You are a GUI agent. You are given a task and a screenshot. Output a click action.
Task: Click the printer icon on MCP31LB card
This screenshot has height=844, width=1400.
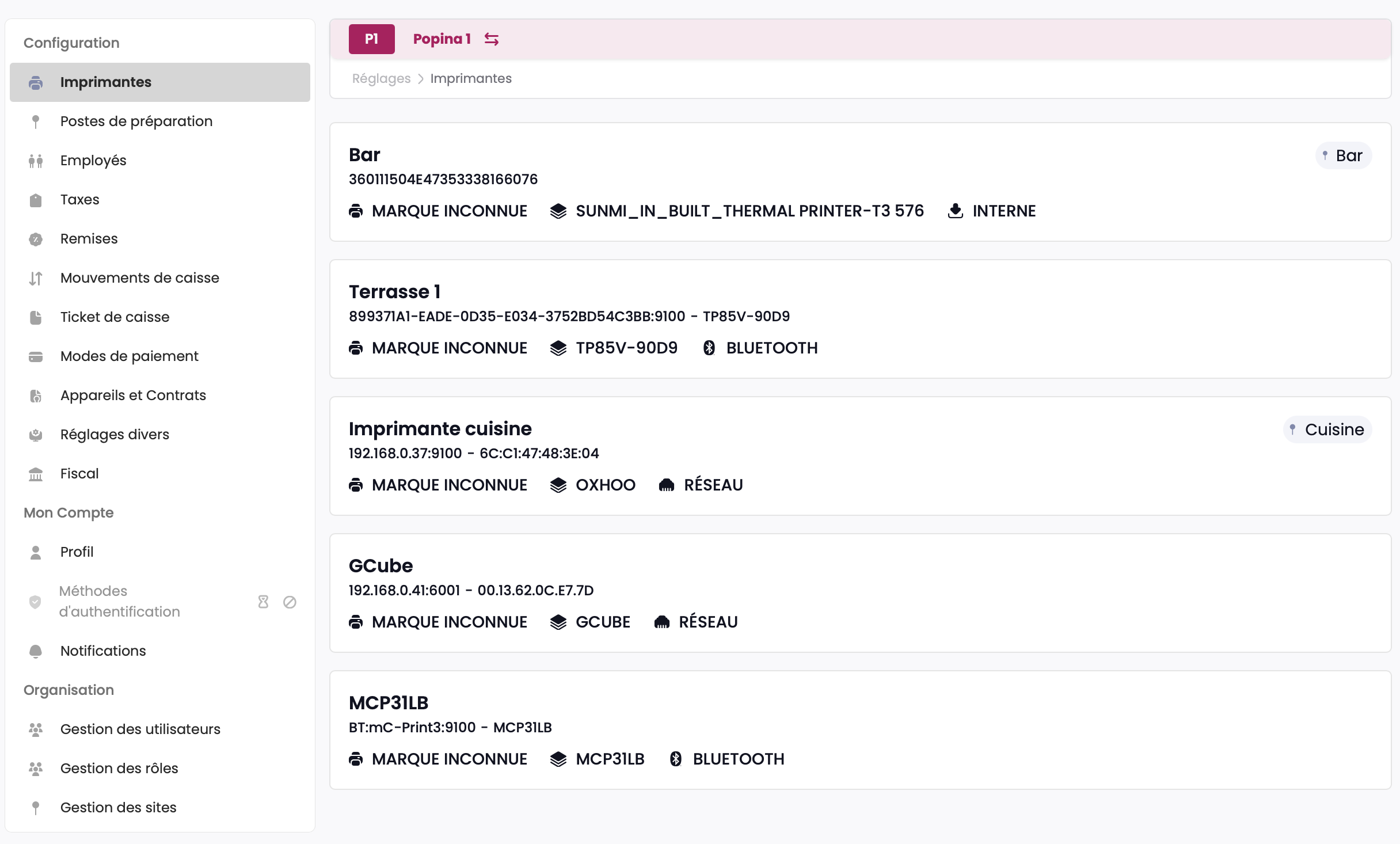tap(356, 759)
